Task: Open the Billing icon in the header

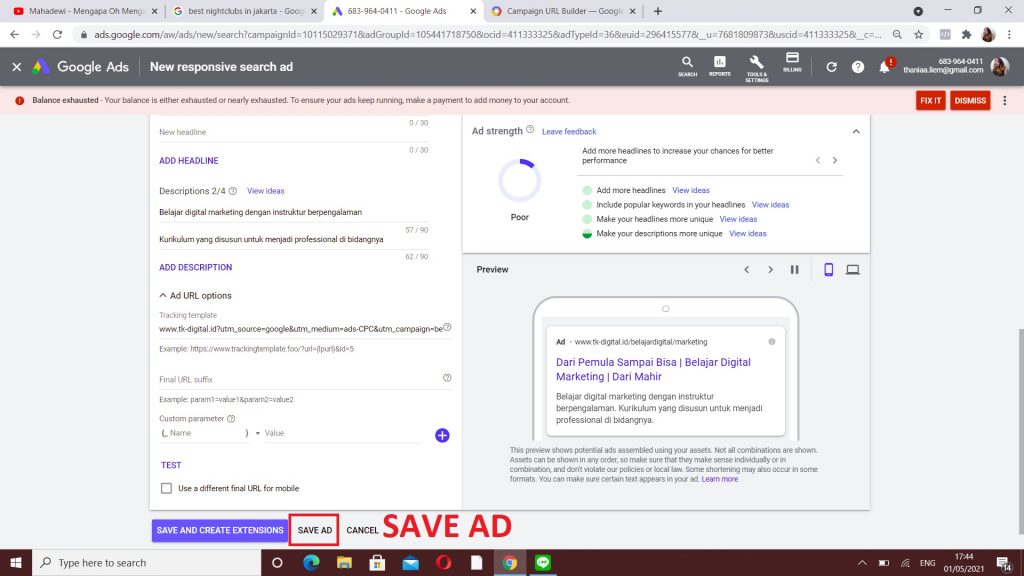Action: [x=792, y=62]
